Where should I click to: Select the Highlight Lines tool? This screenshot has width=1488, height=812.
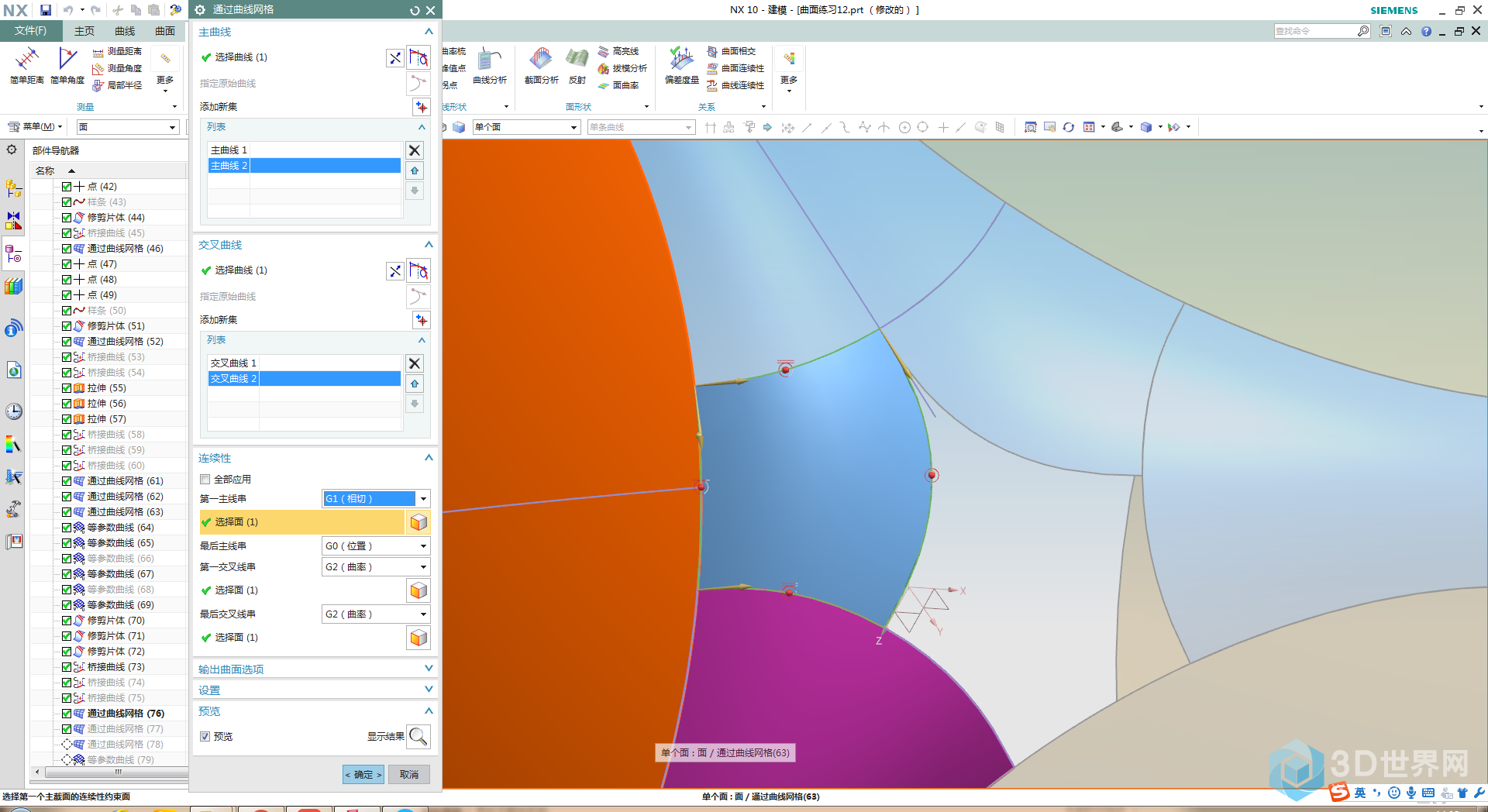tap(618, 51)
